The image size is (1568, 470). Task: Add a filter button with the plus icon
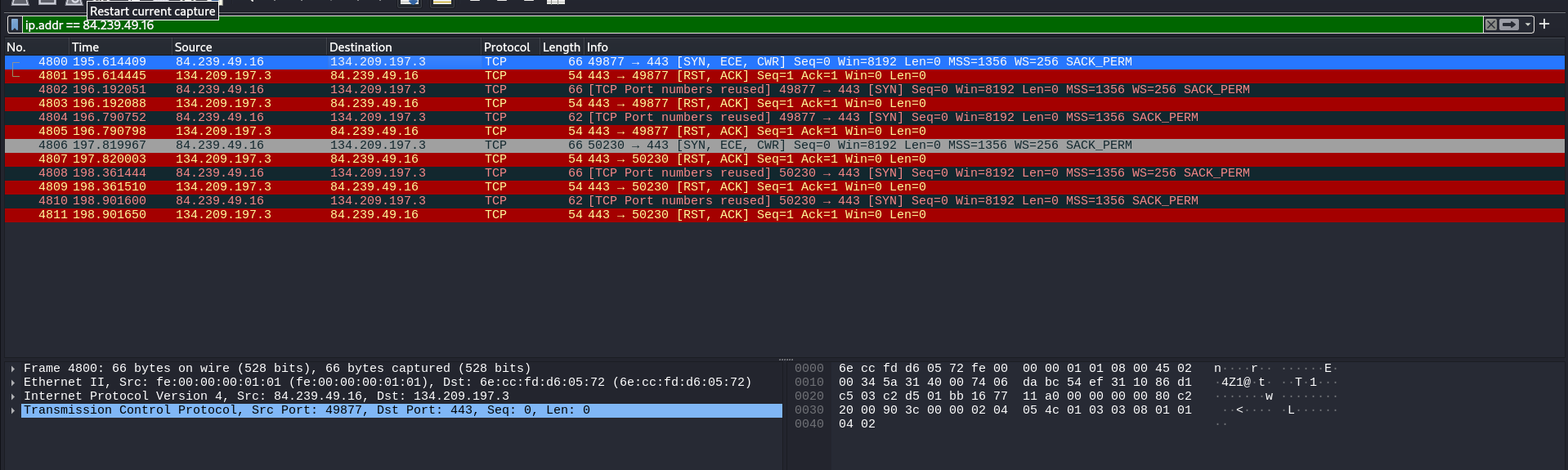[1544, 25]
